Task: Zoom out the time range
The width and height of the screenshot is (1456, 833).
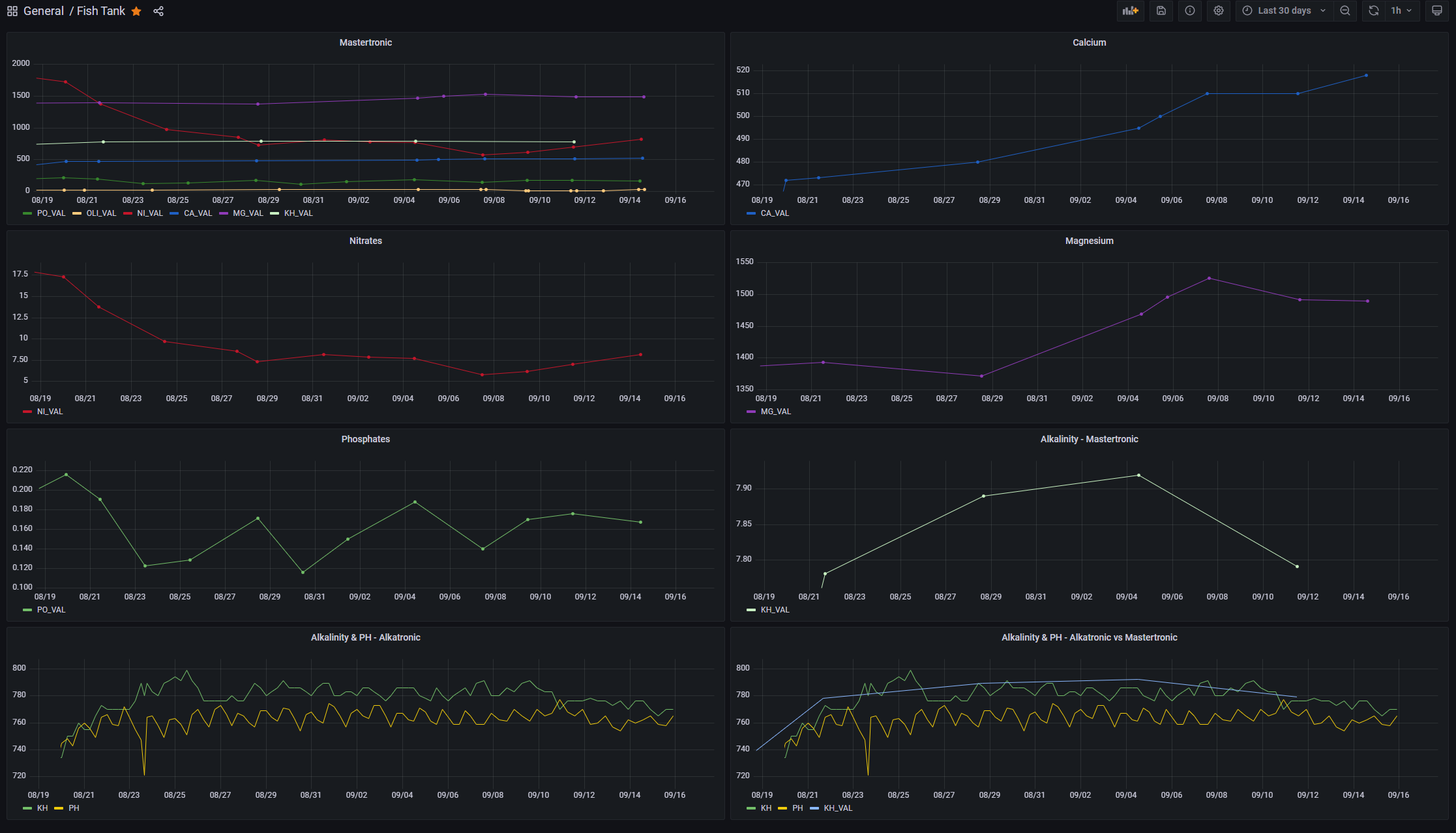Action: point(1345,10)
